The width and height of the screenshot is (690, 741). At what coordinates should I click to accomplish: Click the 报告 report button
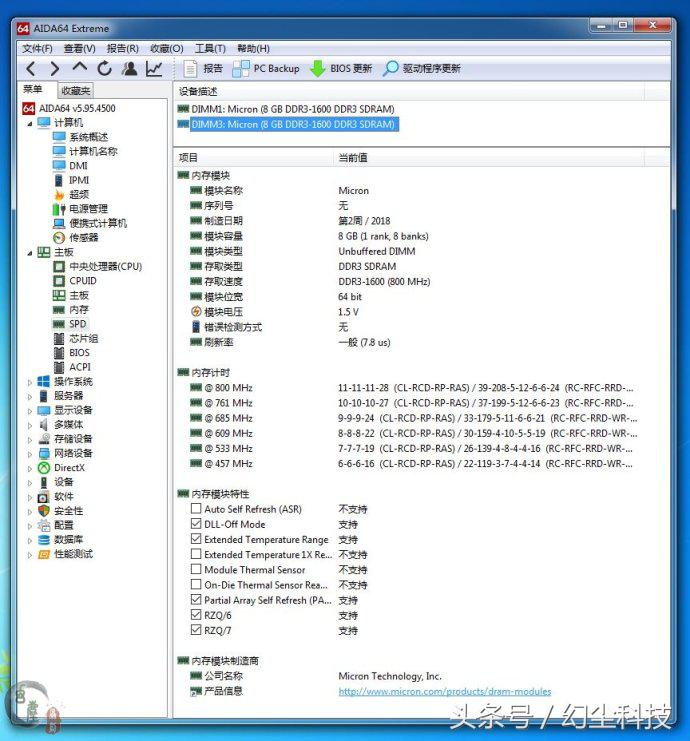[203, 69]
